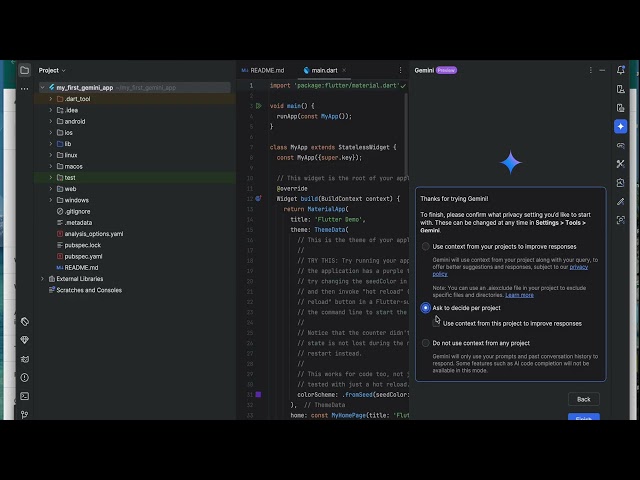This screenshot has width=640, height=480.
Task: Open the pencil icon in the right sidebar
Action: (620, 202)
